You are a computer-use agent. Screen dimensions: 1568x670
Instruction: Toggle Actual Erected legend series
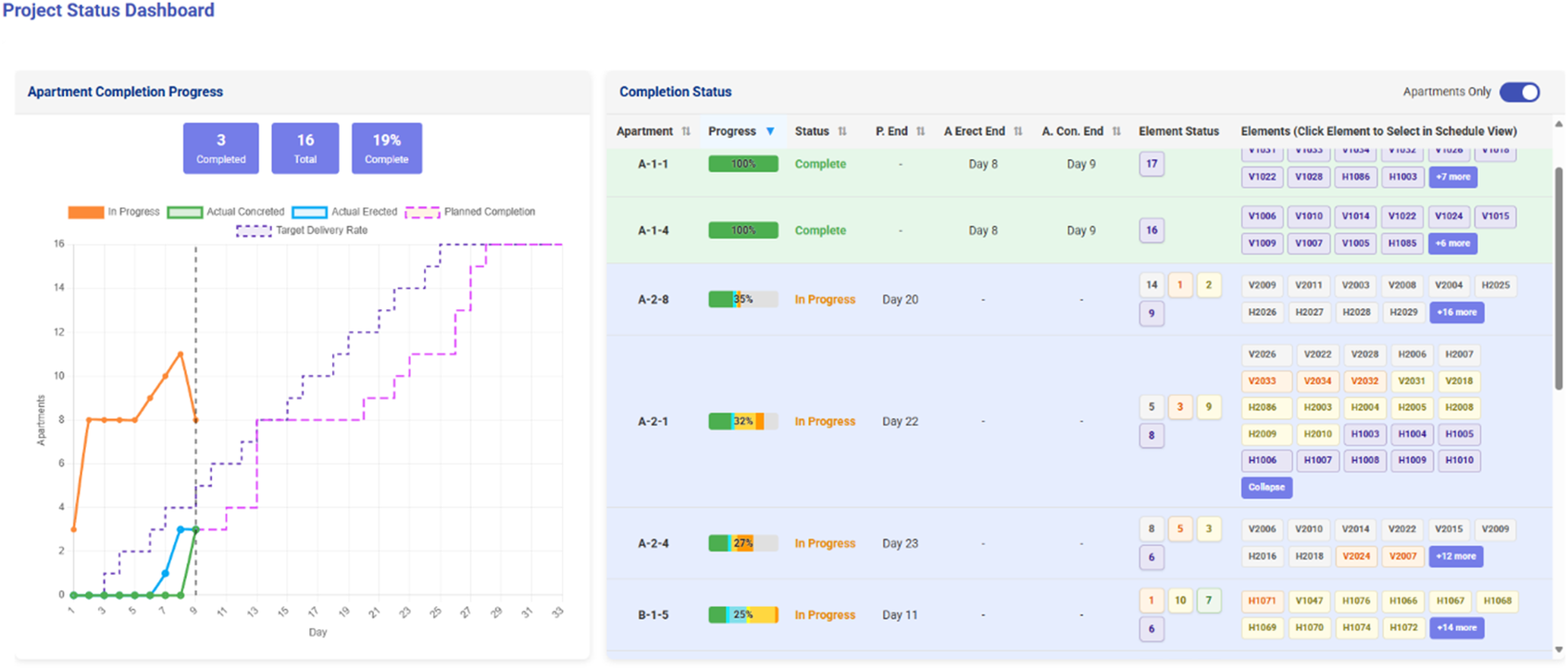click(x=344, y=212)
